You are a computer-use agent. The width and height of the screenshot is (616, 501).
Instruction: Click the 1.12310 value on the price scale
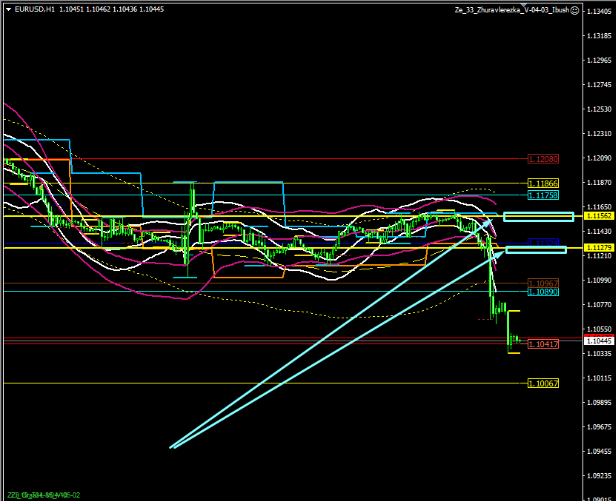pyautogui.click(x=599, y=133)
